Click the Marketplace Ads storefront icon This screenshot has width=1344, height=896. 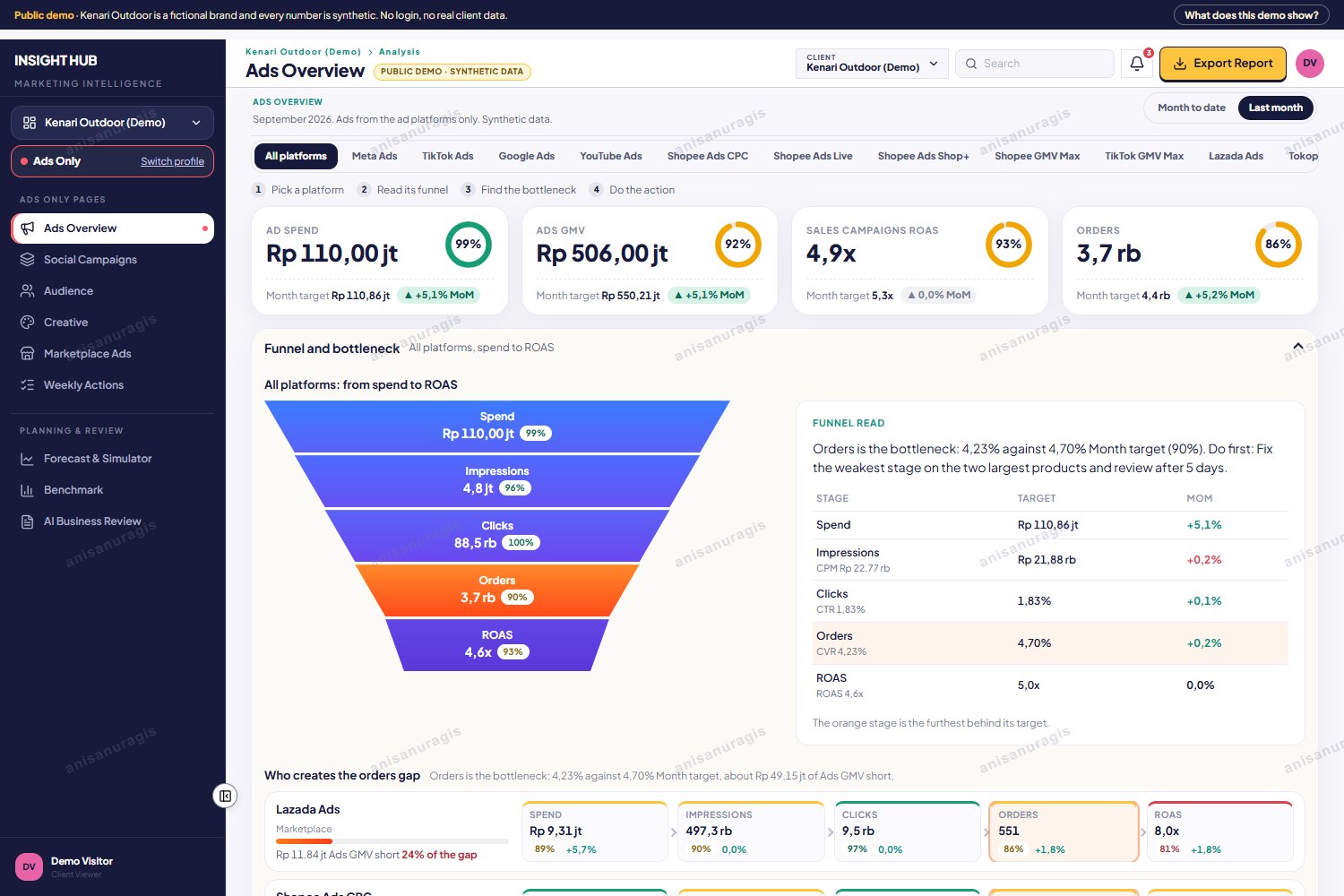28,354
